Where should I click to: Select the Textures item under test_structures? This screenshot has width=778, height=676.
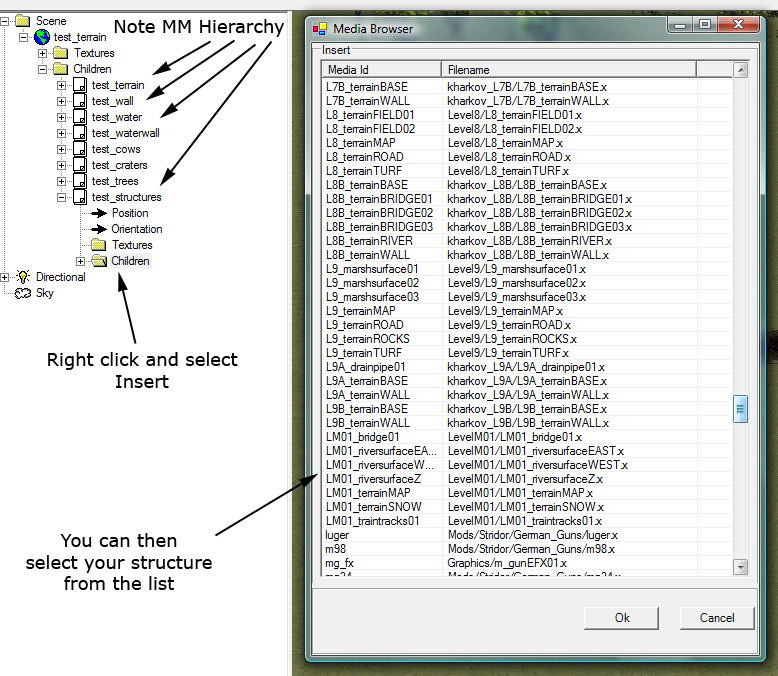pyautogui.click(x=132, y=245)
